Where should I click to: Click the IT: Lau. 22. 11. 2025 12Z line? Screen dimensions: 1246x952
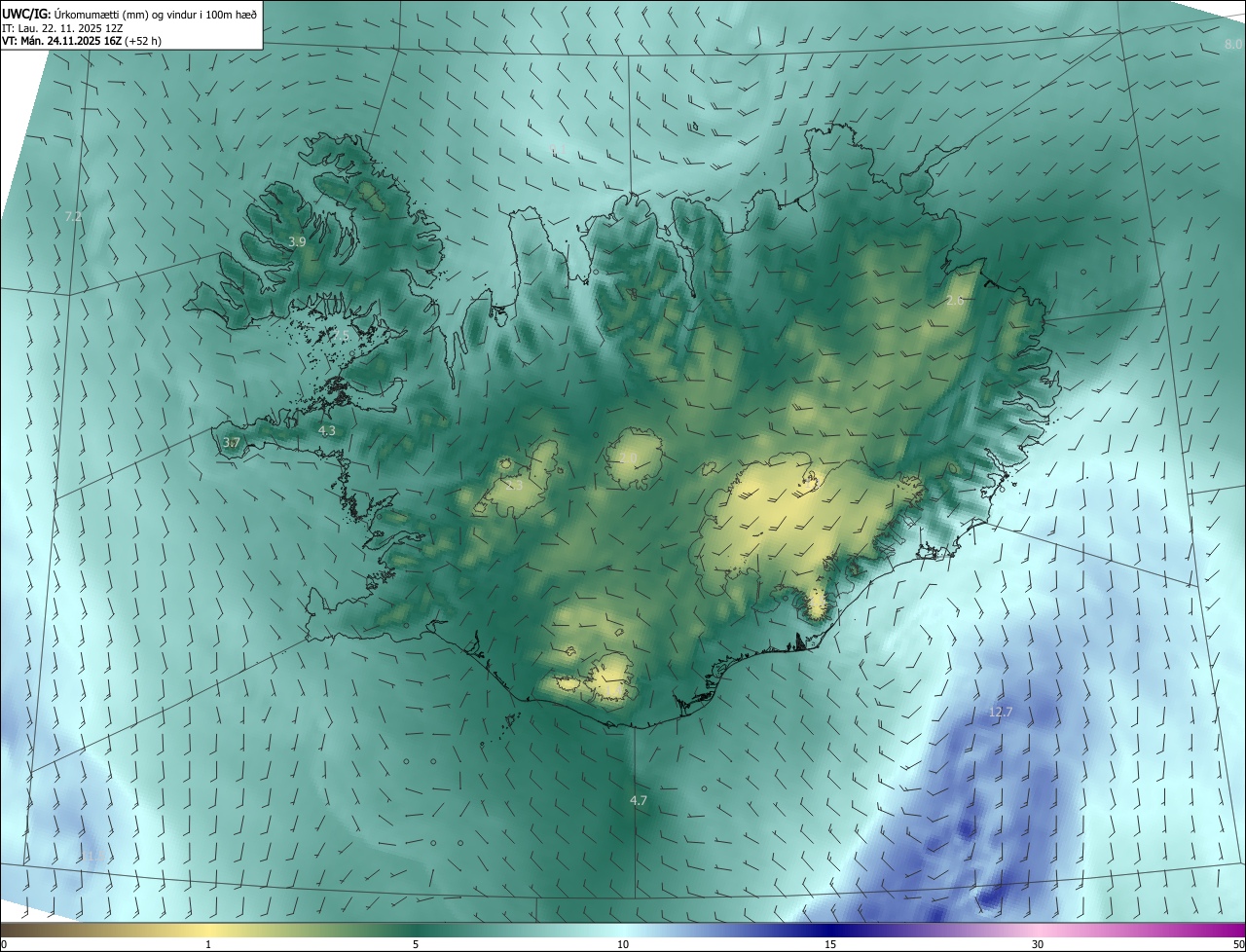click(x=63, y=28)
